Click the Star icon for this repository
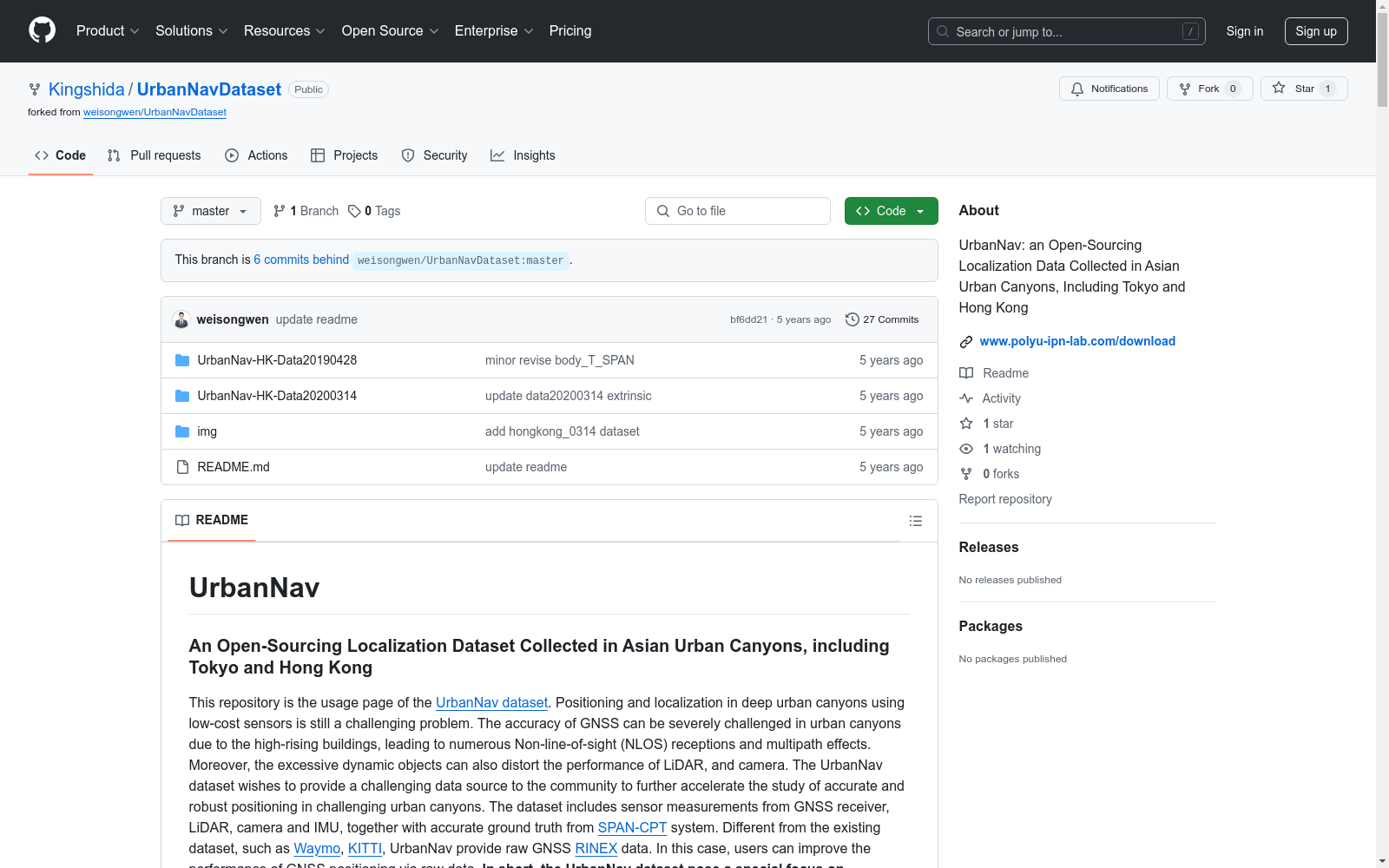Image resolution: width=1389 pixels, height=868 pixels. 1279,88
